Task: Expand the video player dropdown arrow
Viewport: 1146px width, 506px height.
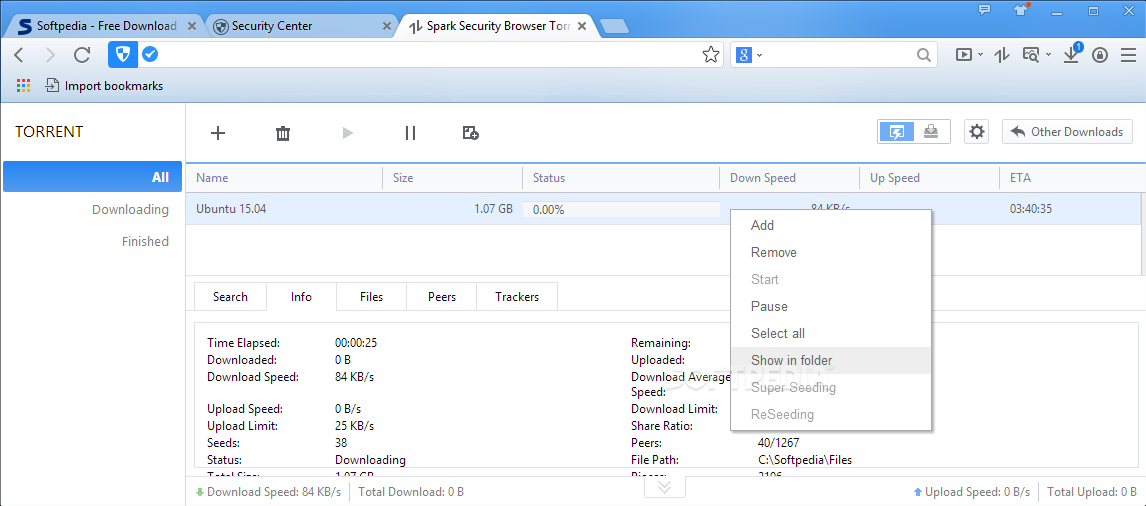Action: pos(979,56)
